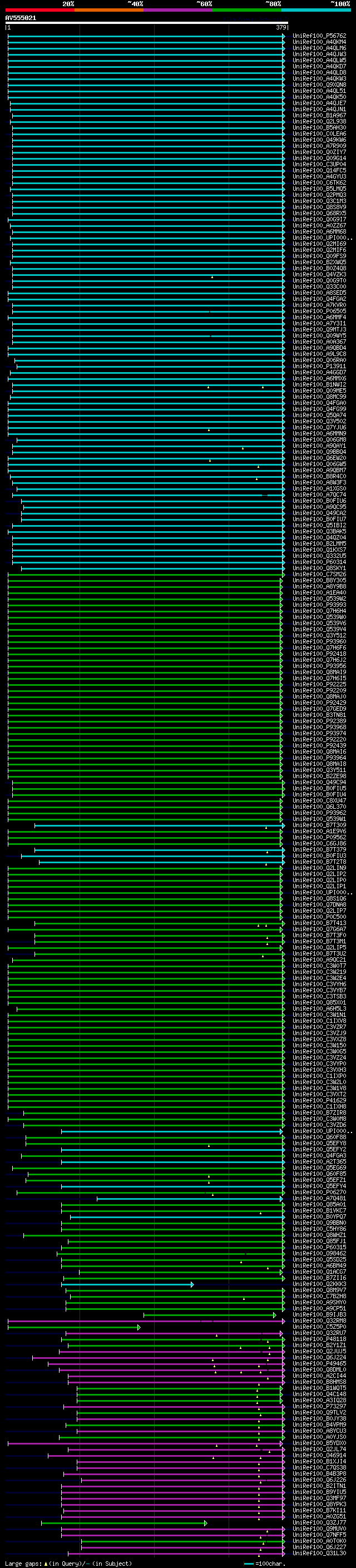Select the UniRef100_P92225 label

(319, 684)
